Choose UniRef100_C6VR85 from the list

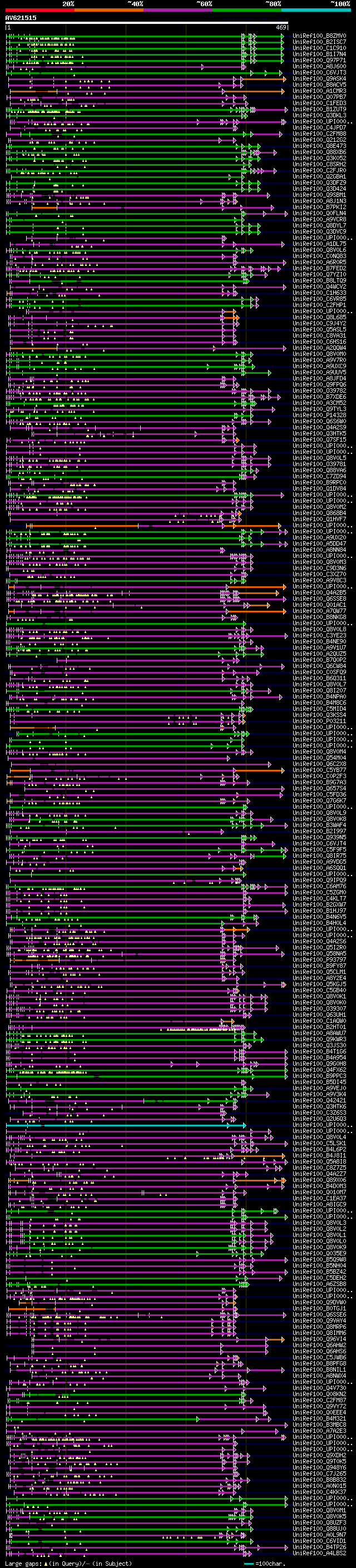[x=319, y=299]
